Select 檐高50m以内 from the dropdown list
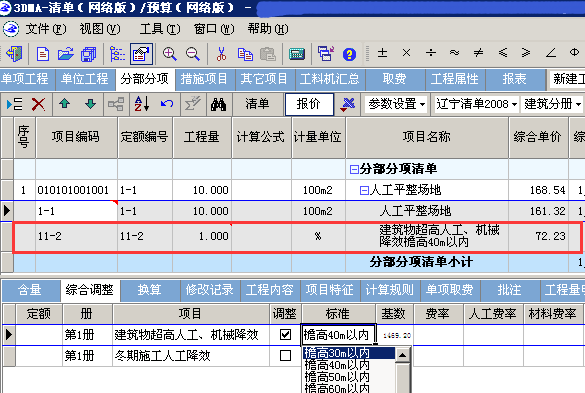This screenshot has width=585, height=393. tap(337, 377)
